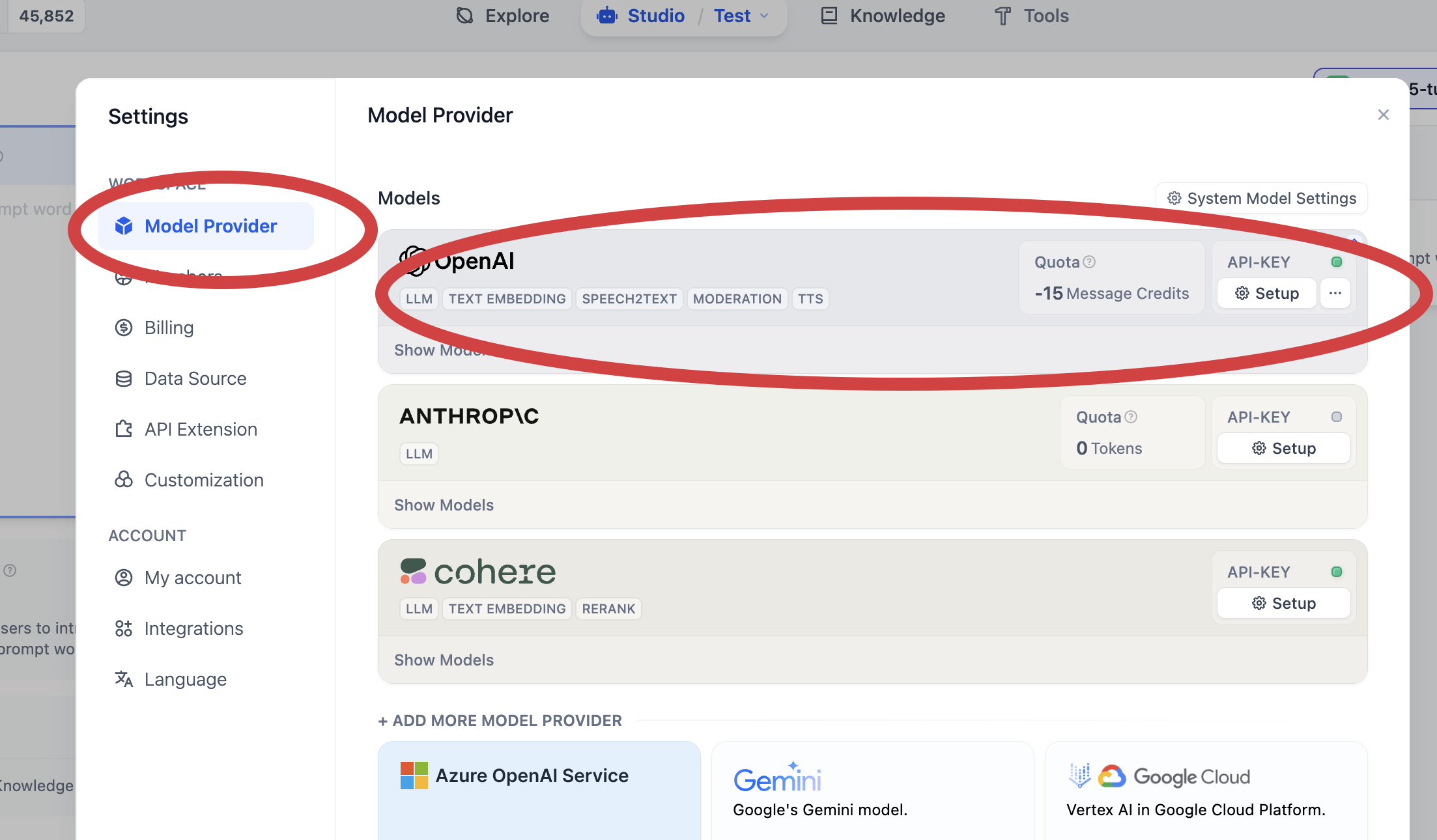Click the My account avatar icon

point(124,578)
